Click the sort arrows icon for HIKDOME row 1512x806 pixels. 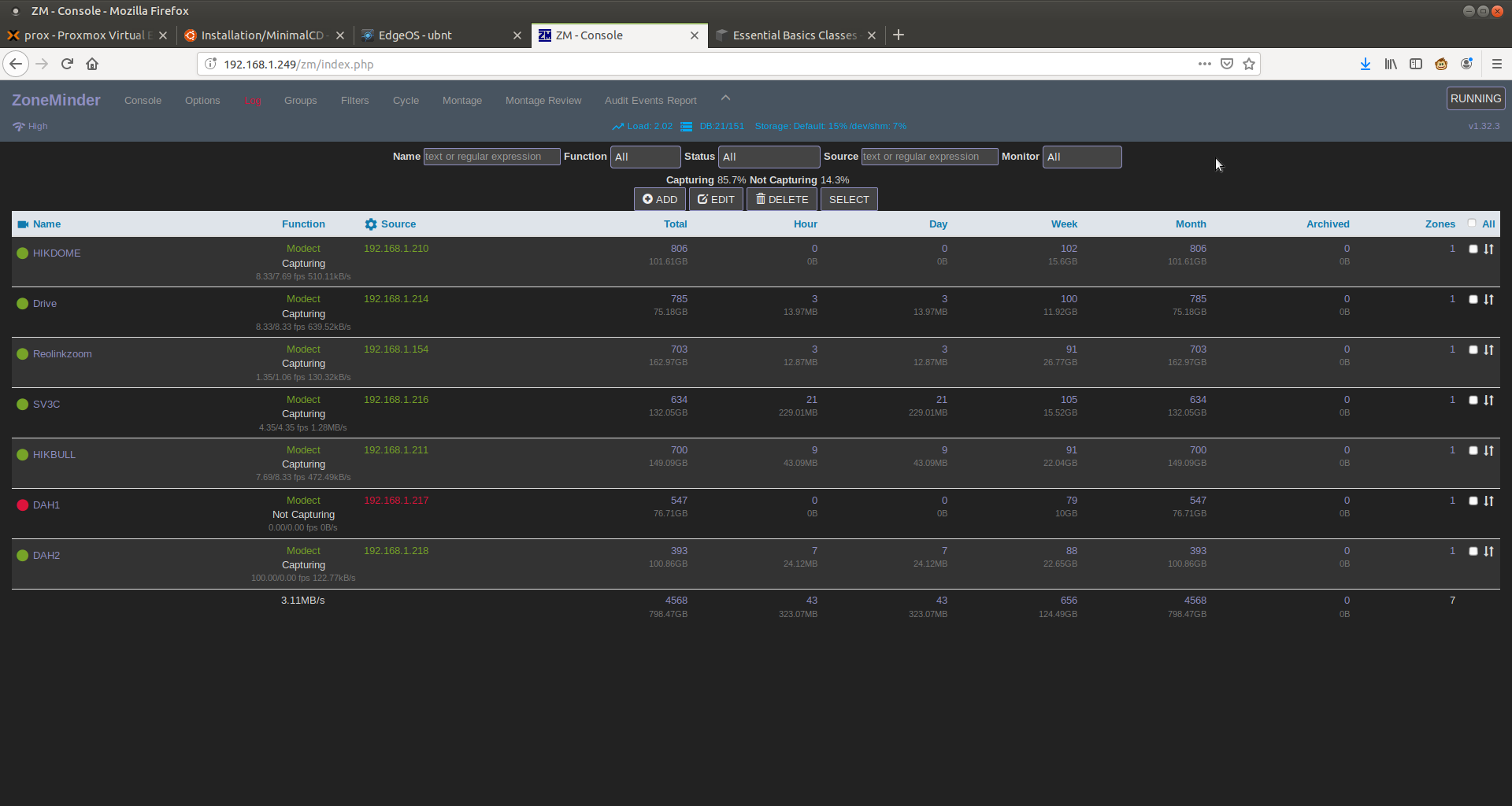[1488, 249]
